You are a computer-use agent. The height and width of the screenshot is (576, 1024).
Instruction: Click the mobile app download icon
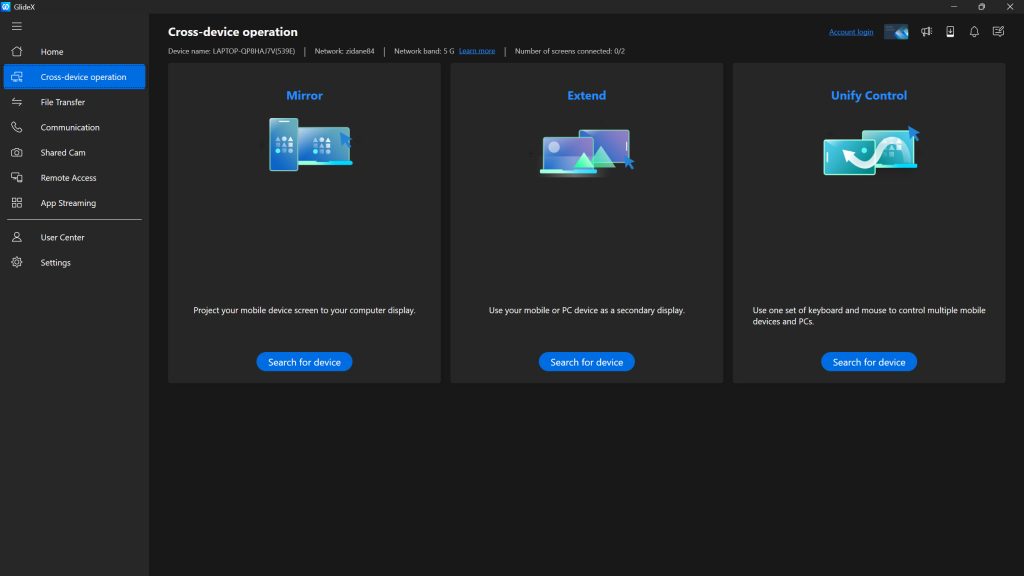coord(950,32)
